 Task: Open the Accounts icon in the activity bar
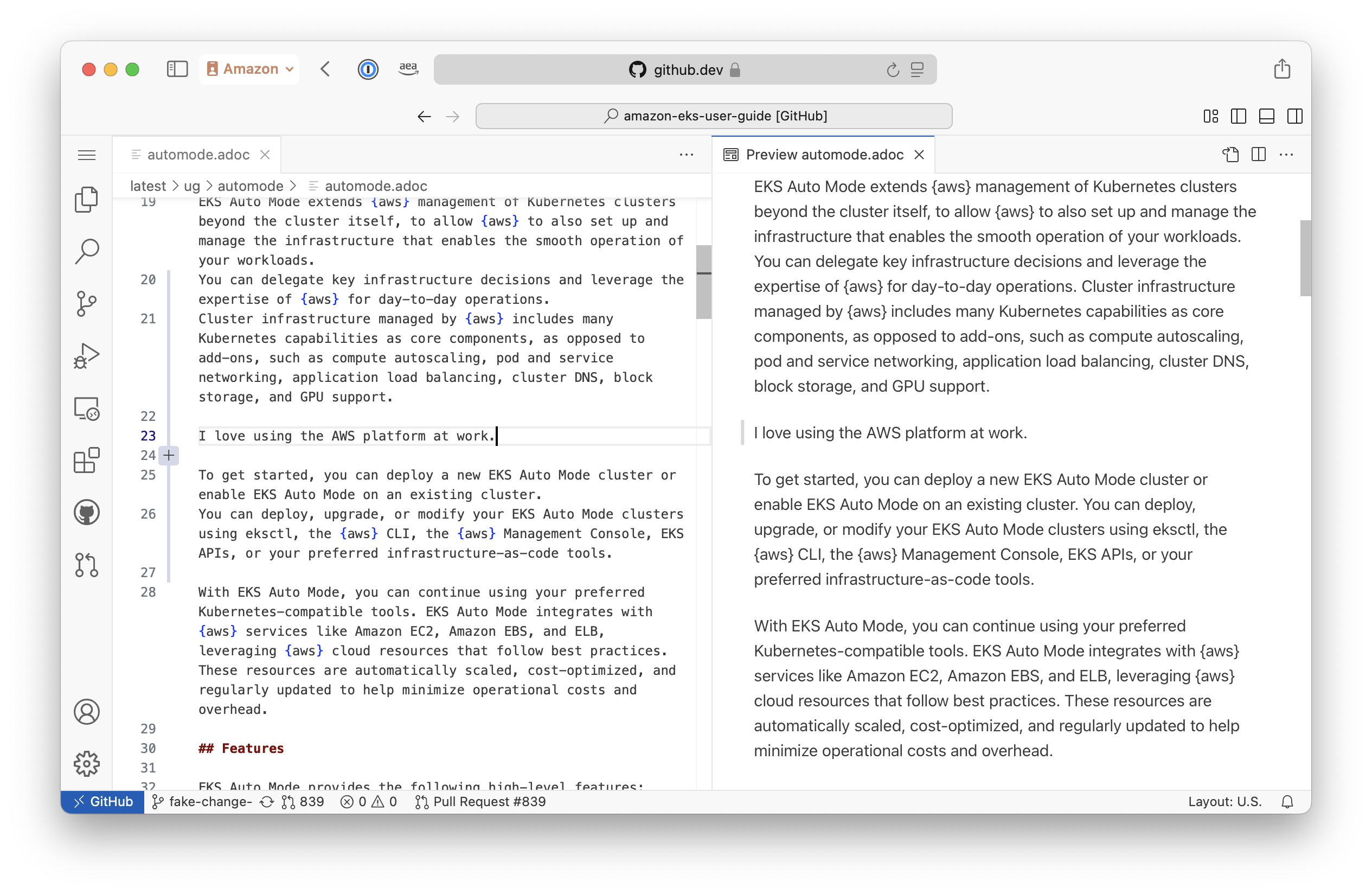point(86,712)
